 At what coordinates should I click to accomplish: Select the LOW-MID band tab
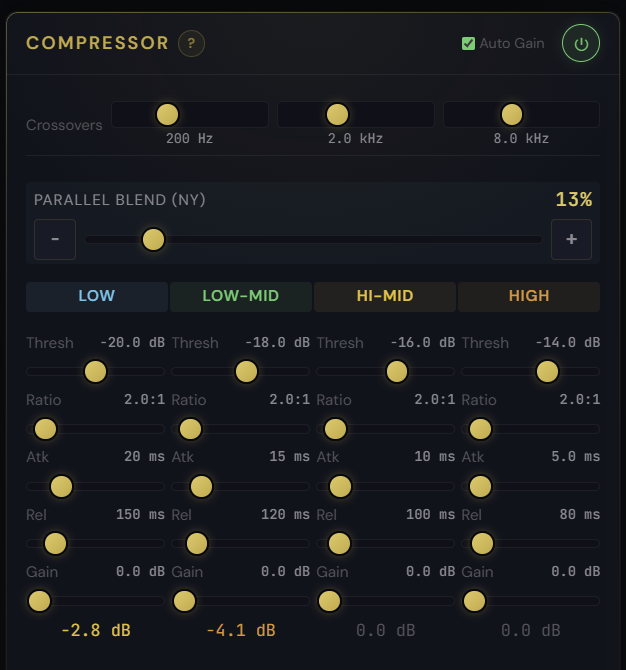click(x=241, y=297)
